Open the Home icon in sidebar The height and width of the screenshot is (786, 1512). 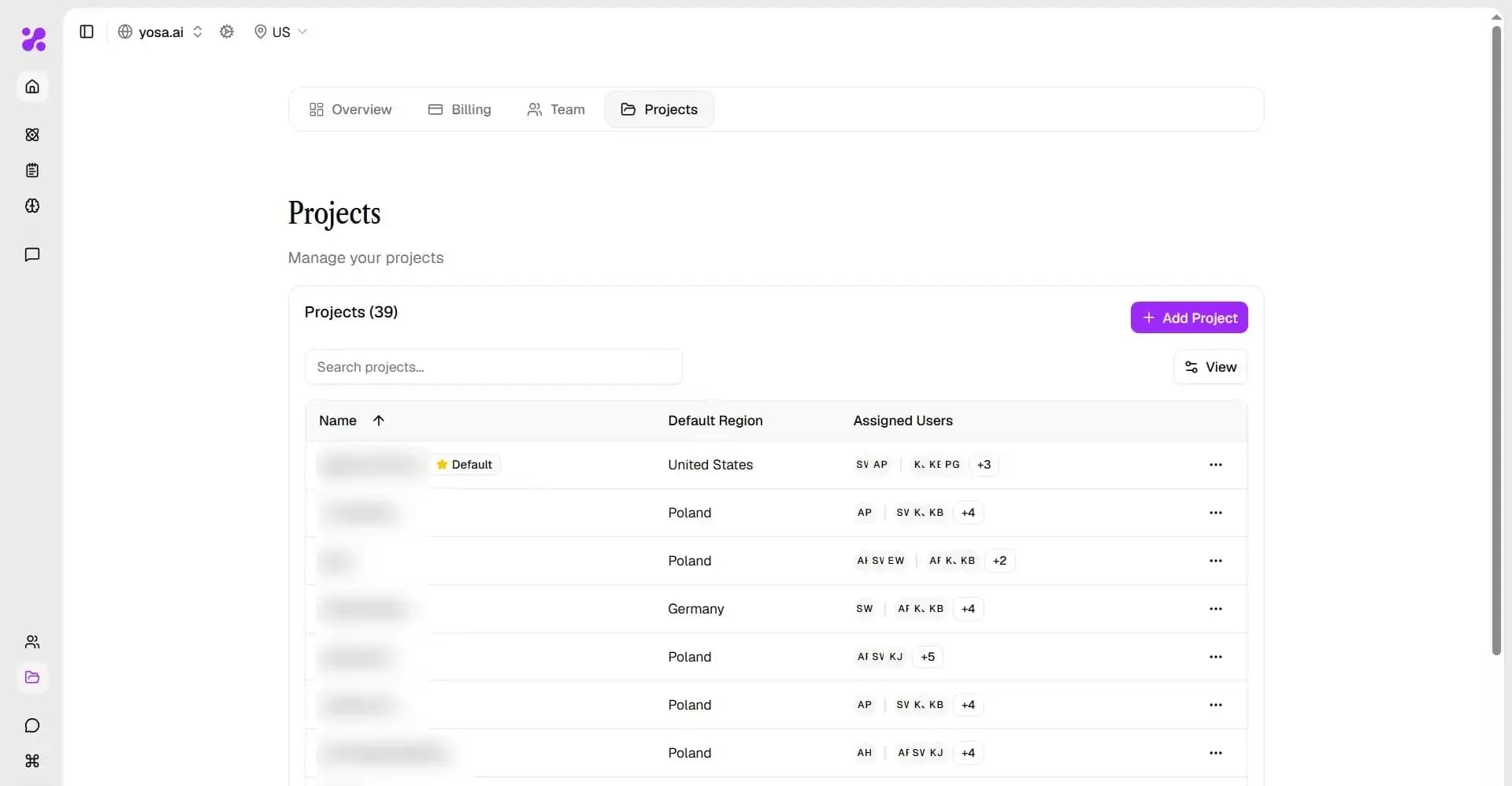point(32,87)
